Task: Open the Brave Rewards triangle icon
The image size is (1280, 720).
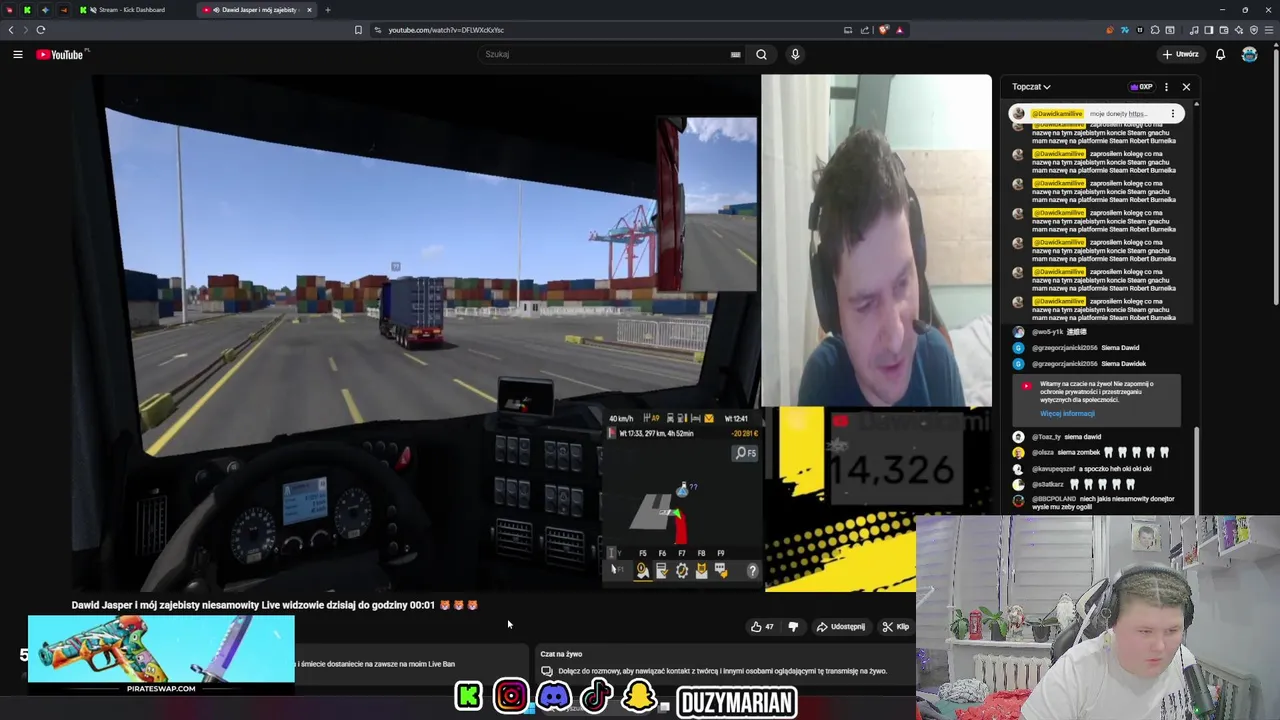Action: point(899,30)
